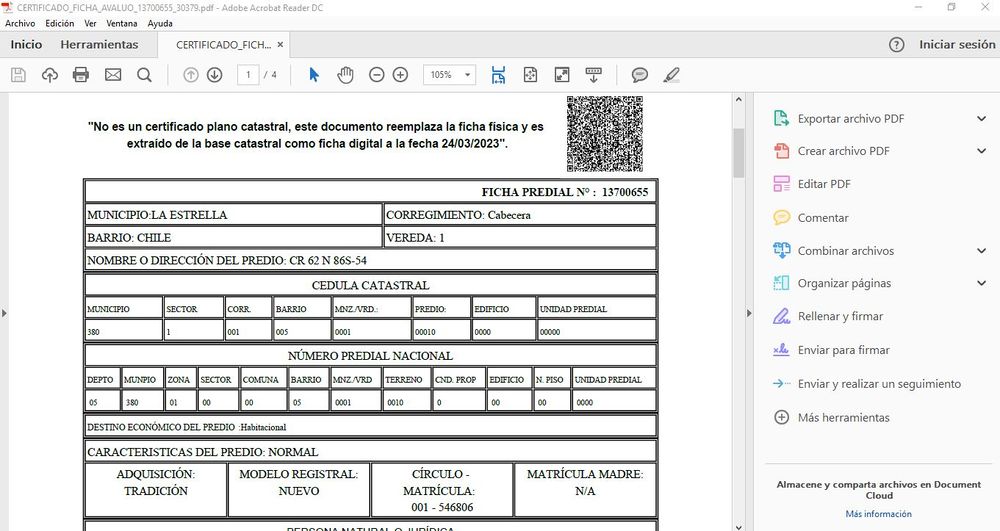Expand Exportar archivo PDF chevron
The height and width of the screenshot is (531, 1000).
click(982, 119)
